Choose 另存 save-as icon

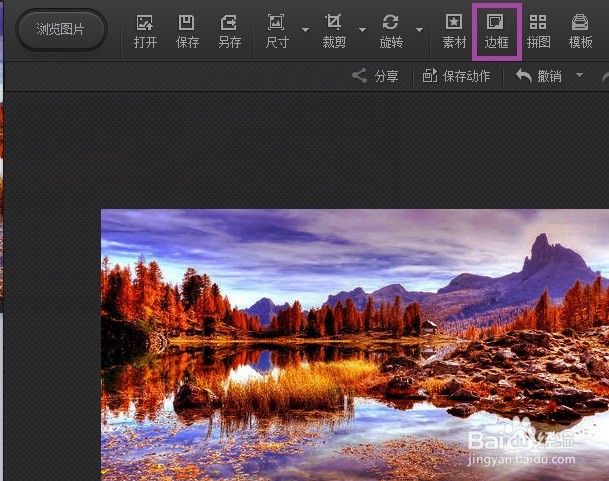230,32
